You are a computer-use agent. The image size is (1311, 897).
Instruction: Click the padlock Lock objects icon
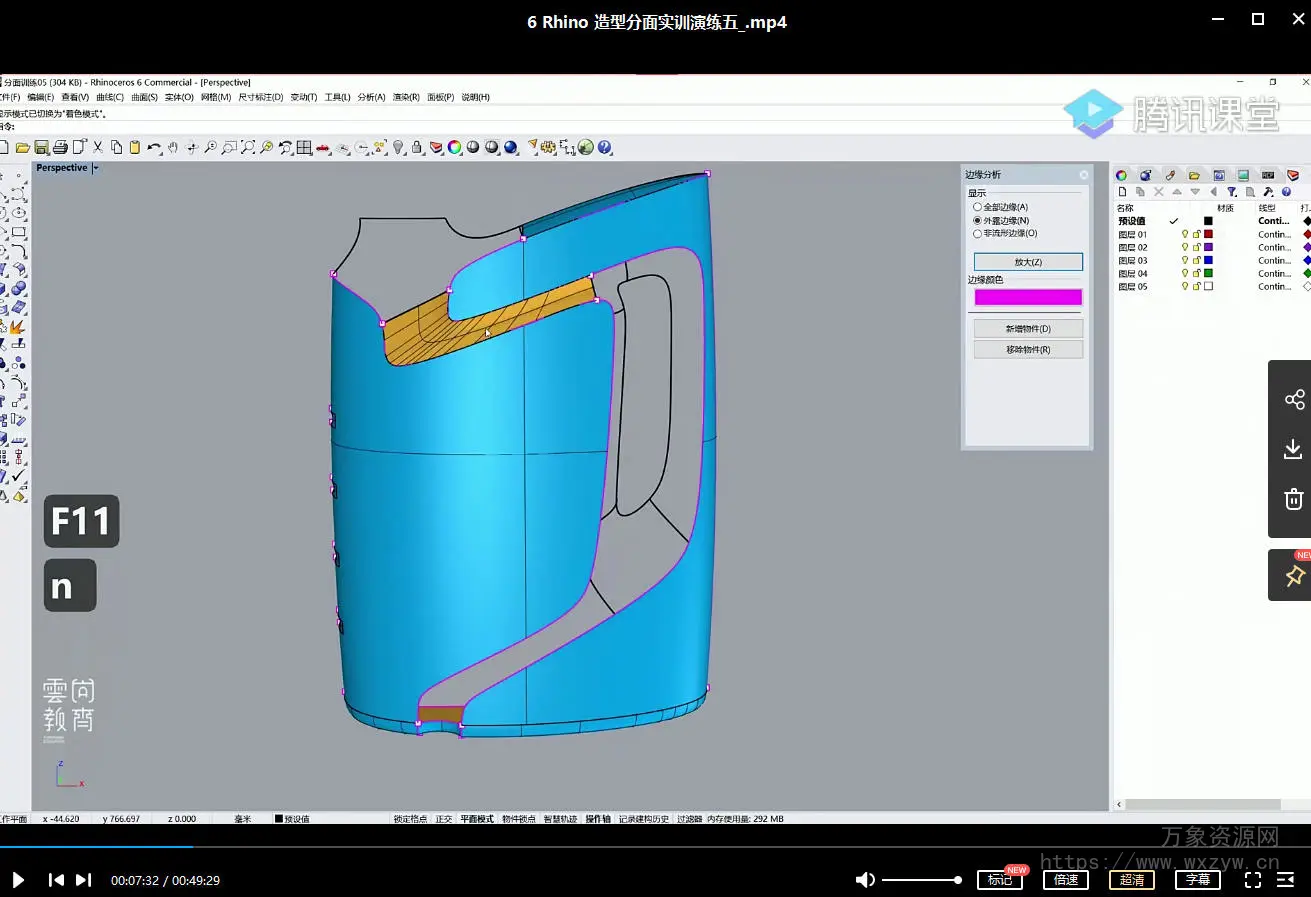tap(417, 147)
